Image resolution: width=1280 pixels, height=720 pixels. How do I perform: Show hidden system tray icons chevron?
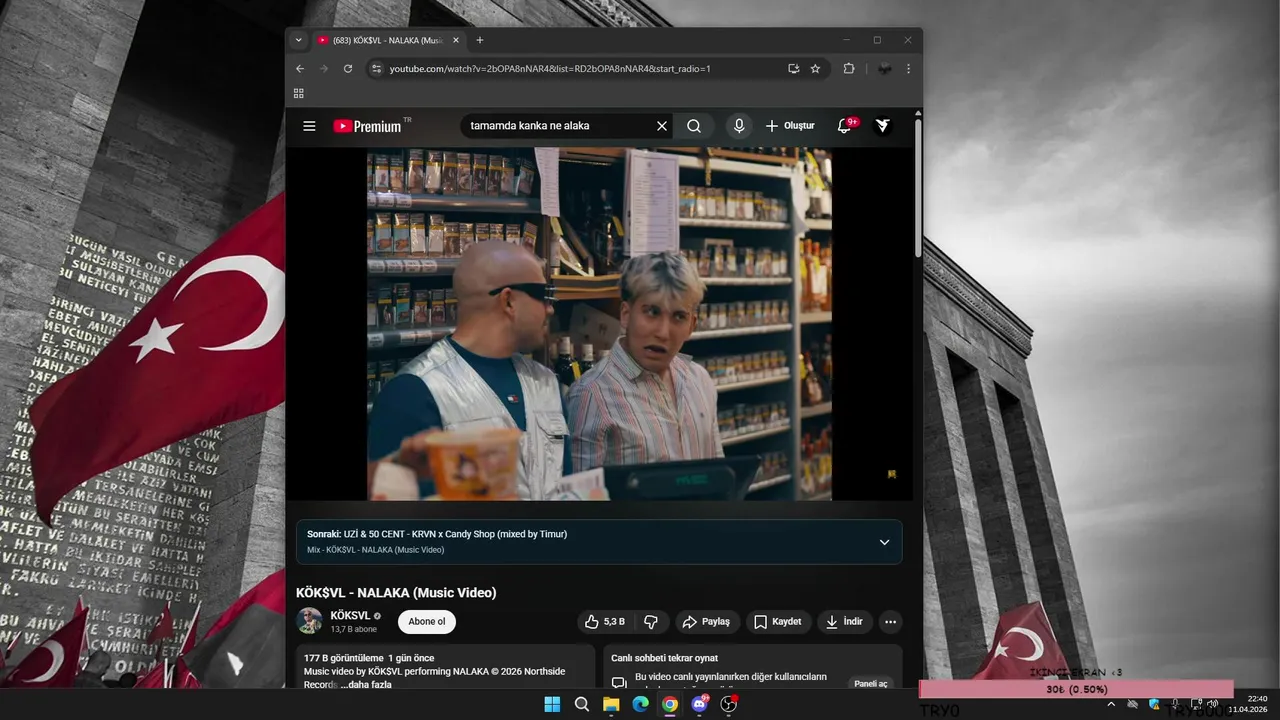click(1110, 704)
